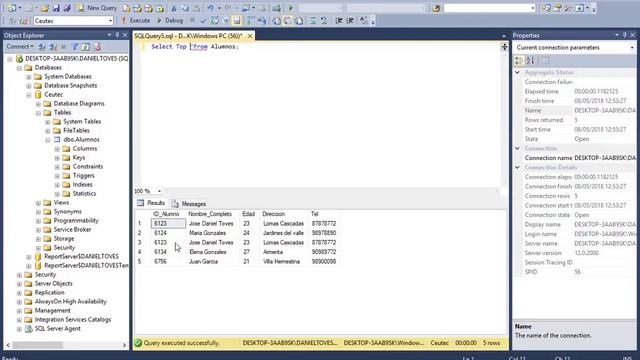Close the SQLQuery5.sql tab
The image size is (640, 360).
250,36
